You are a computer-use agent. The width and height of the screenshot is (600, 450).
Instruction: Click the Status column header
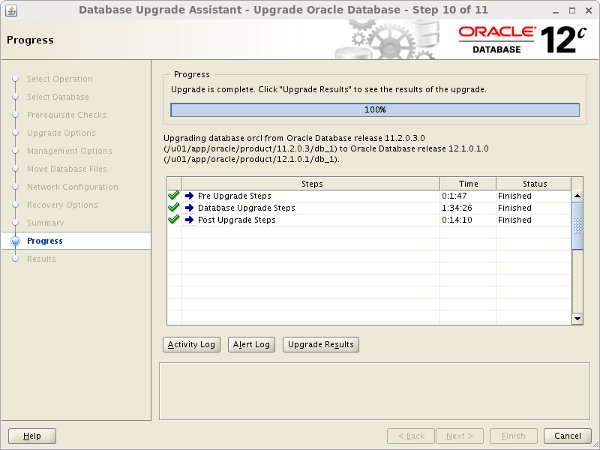coord(532,184)
